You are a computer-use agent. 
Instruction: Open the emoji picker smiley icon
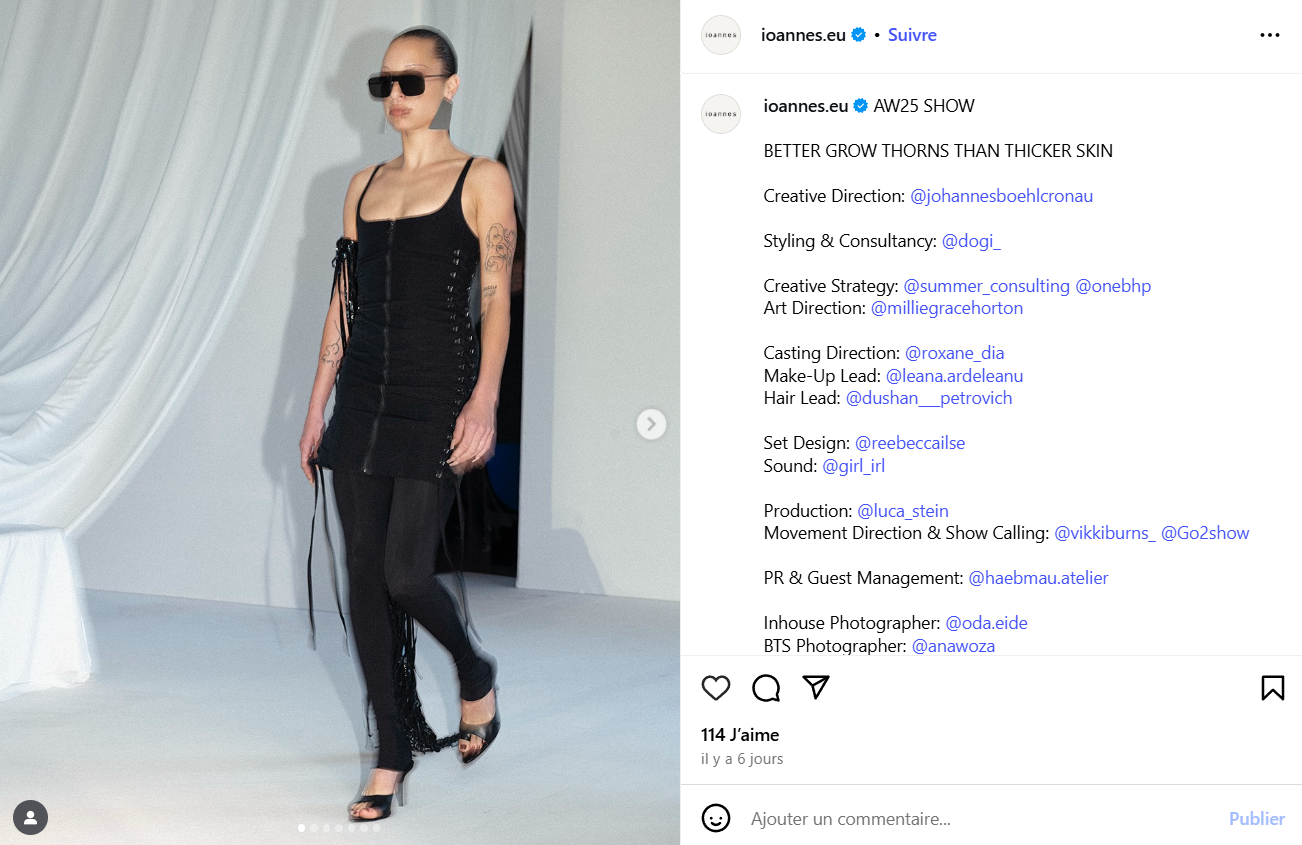click(716, 818)
